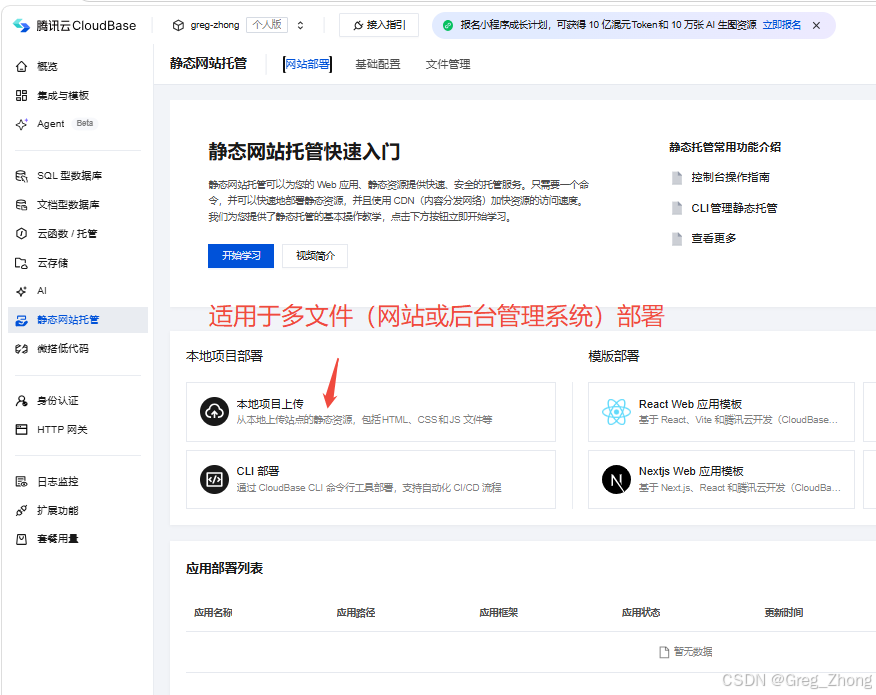Dismiss the banner with the X icon
Screen dimensions: 876x695
coord(816,26)
